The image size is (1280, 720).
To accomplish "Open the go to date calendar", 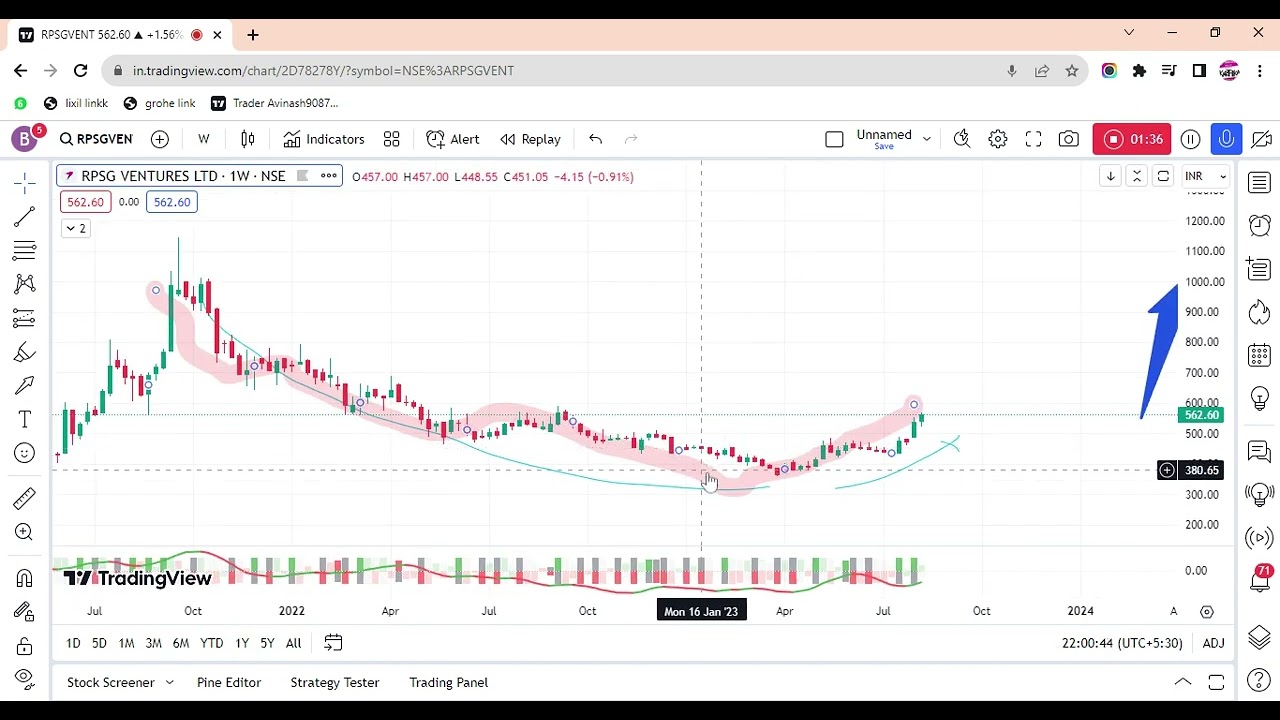I will pyautogui.click(x=333, y=643).
